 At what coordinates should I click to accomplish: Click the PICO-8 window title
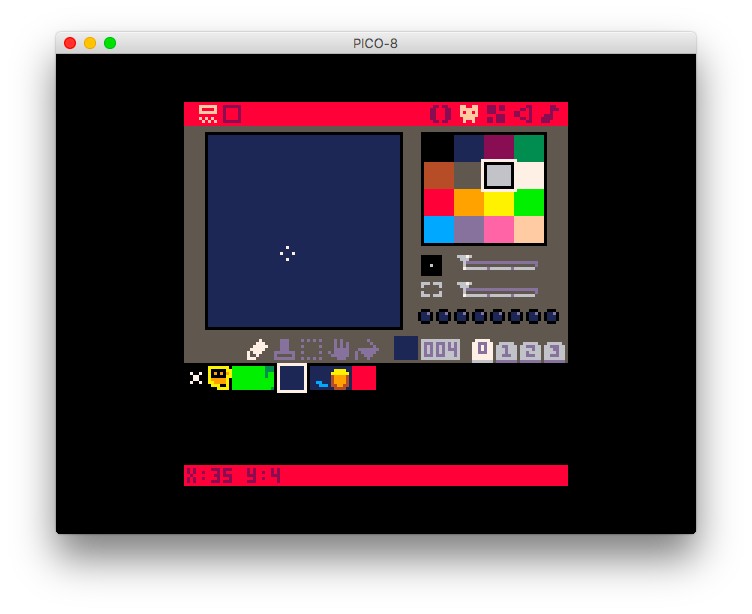(376, 44)
